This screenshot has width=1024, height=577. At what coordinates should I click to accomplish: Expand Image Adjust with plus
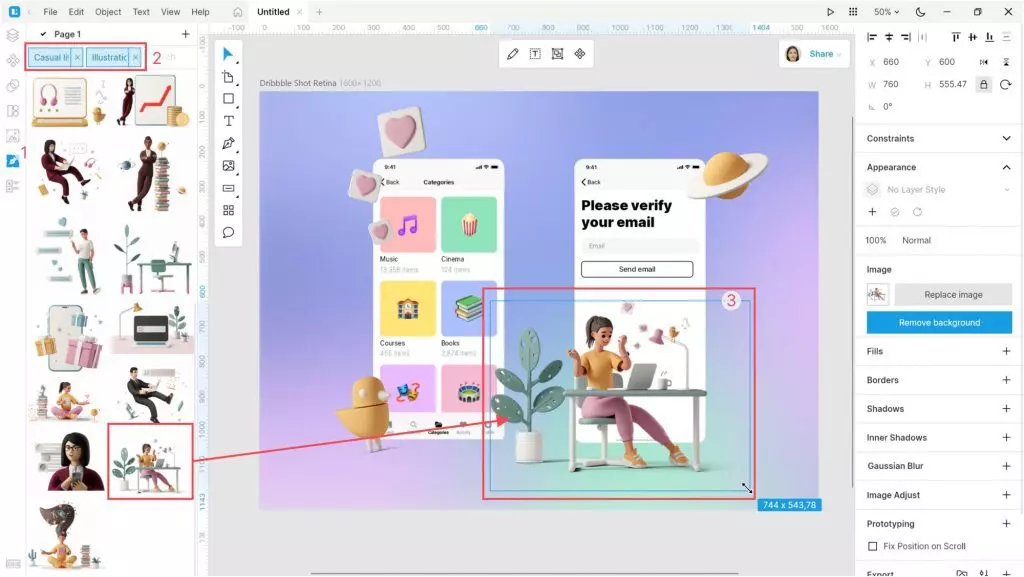pyautogui.click(x=1006, y=495)
